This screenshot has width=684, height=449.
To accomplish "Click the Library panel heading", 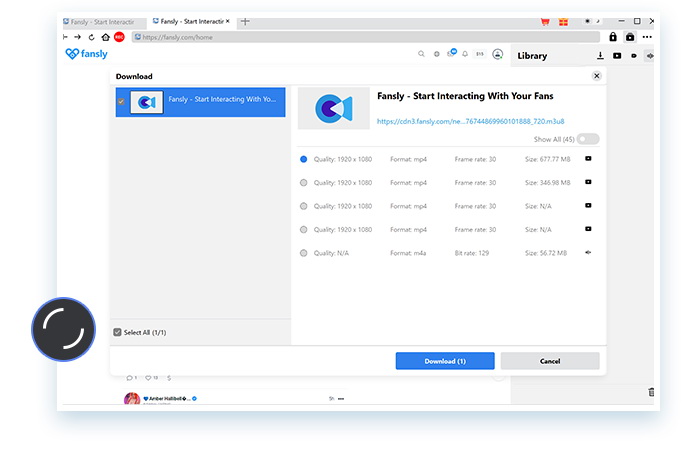I will (x=532, y=56).
